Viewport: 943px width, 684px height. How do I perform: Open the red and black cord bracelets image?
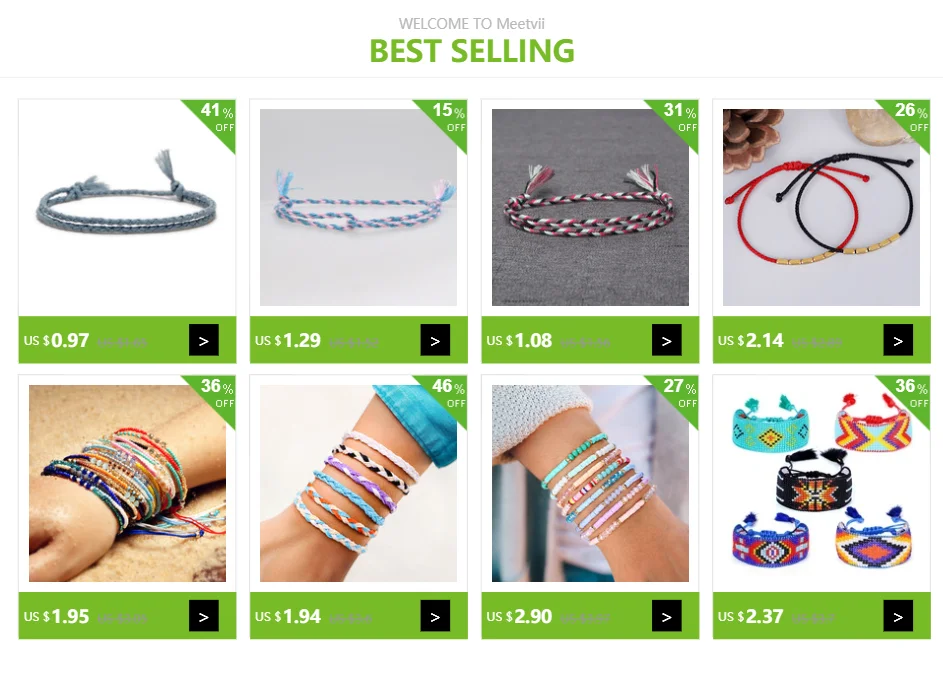(821, 207)
